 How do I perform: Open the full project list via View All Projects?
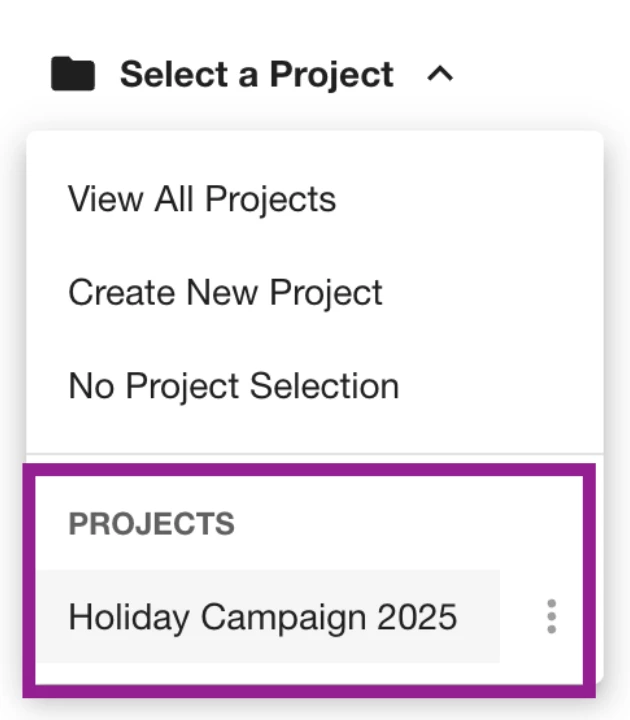point(202,199)
